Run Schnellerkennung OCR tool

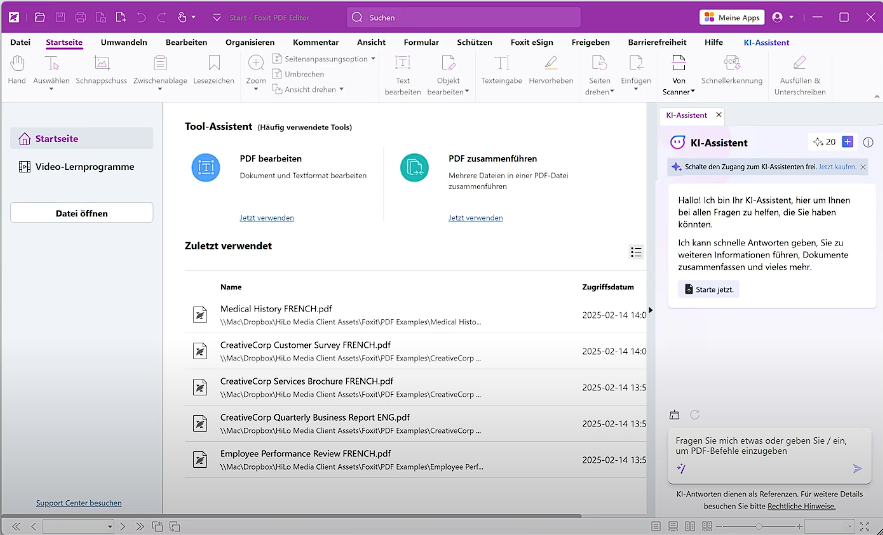click(x=732, y=70)
